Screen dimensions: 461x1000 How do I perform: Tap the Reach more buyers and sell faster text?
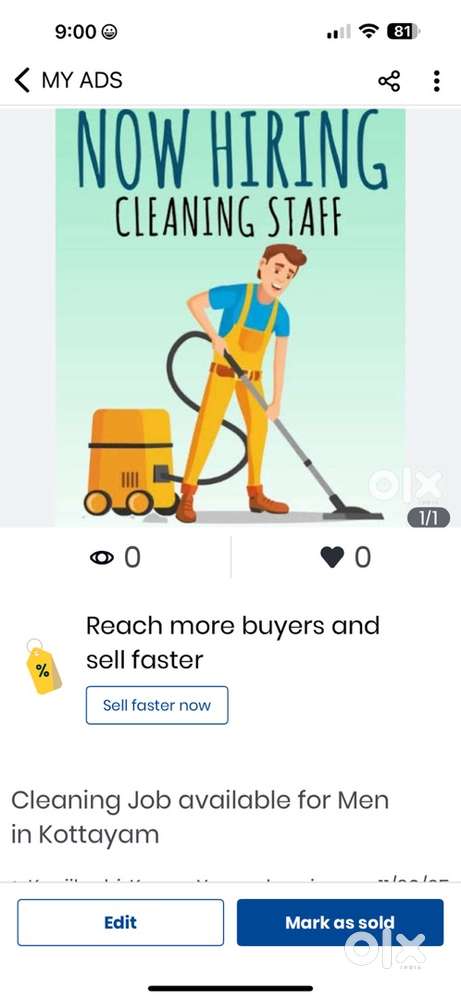click(x=233, y=643)
